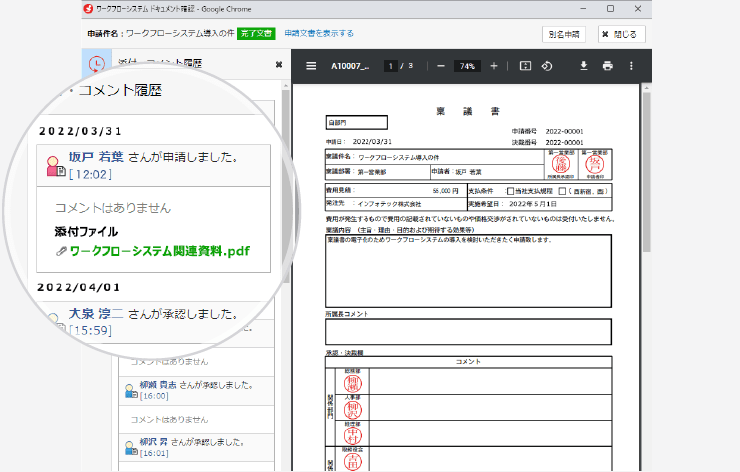Print the PDF document
The height and width of the screenshot is (472, 740).
(608, 66)
